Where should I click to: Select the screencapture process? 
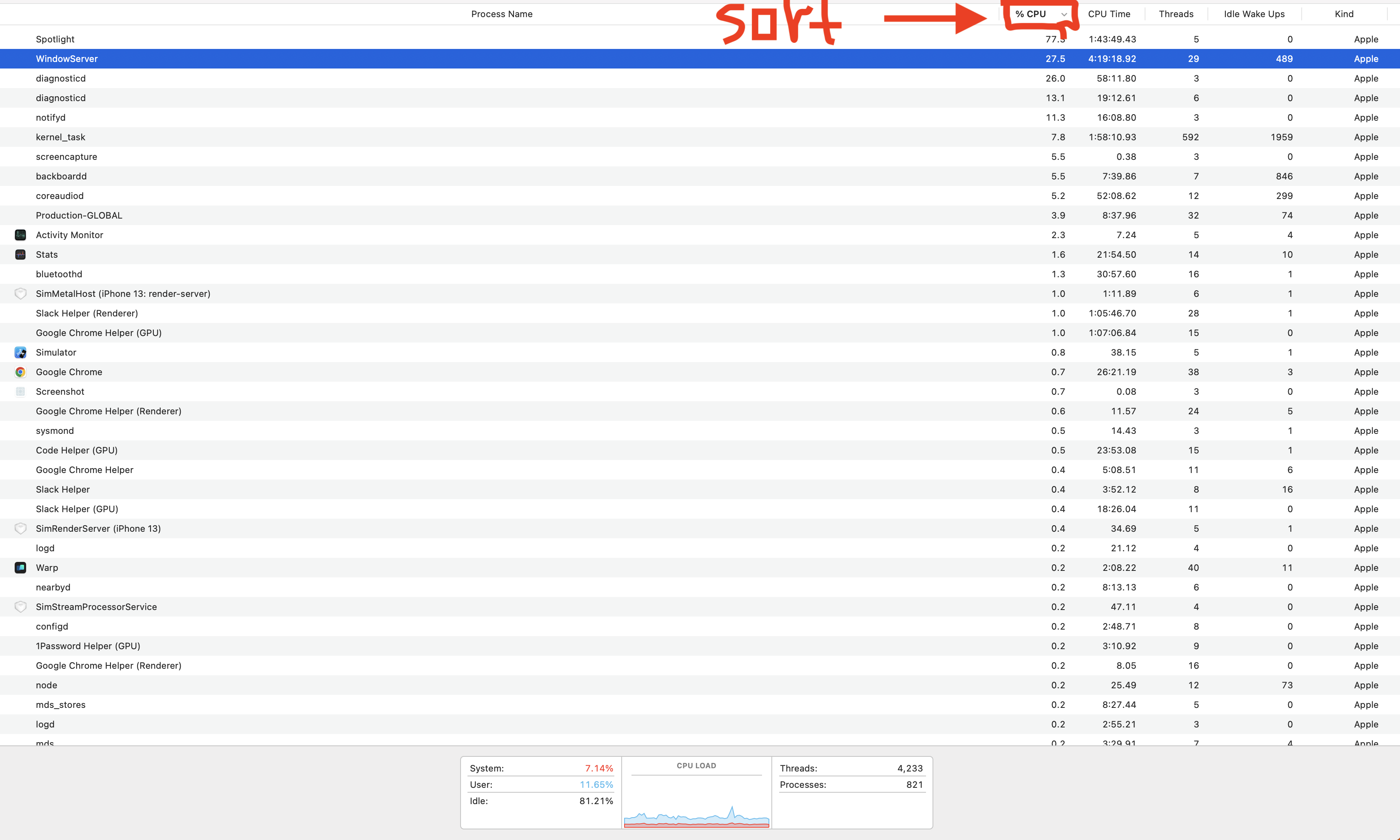(x=700, y=157)
